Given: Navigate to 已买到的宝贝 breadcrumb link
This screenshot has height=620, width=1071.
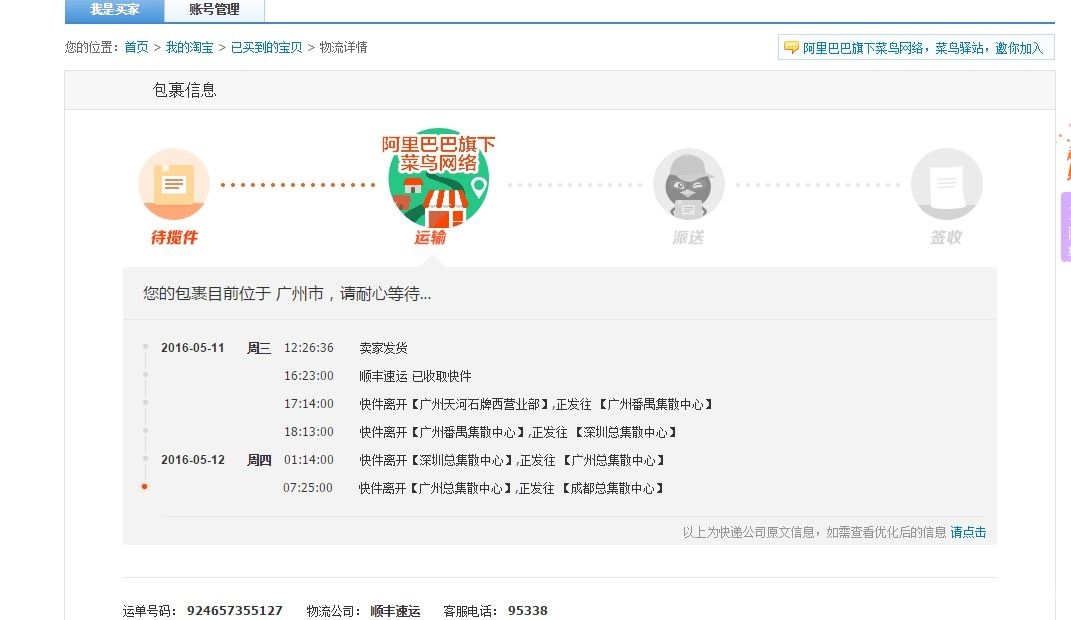Looking at the screenshot, I should (266, 47).
